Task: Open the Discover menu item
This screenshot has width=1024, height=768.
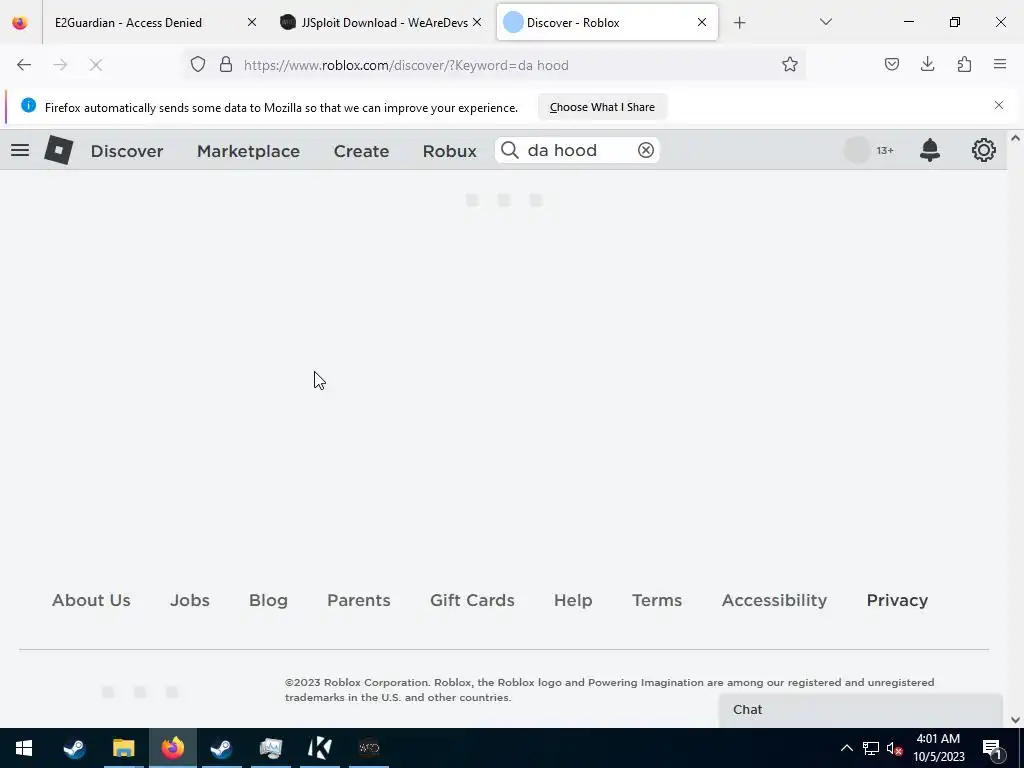Action: tap(127, 151)
